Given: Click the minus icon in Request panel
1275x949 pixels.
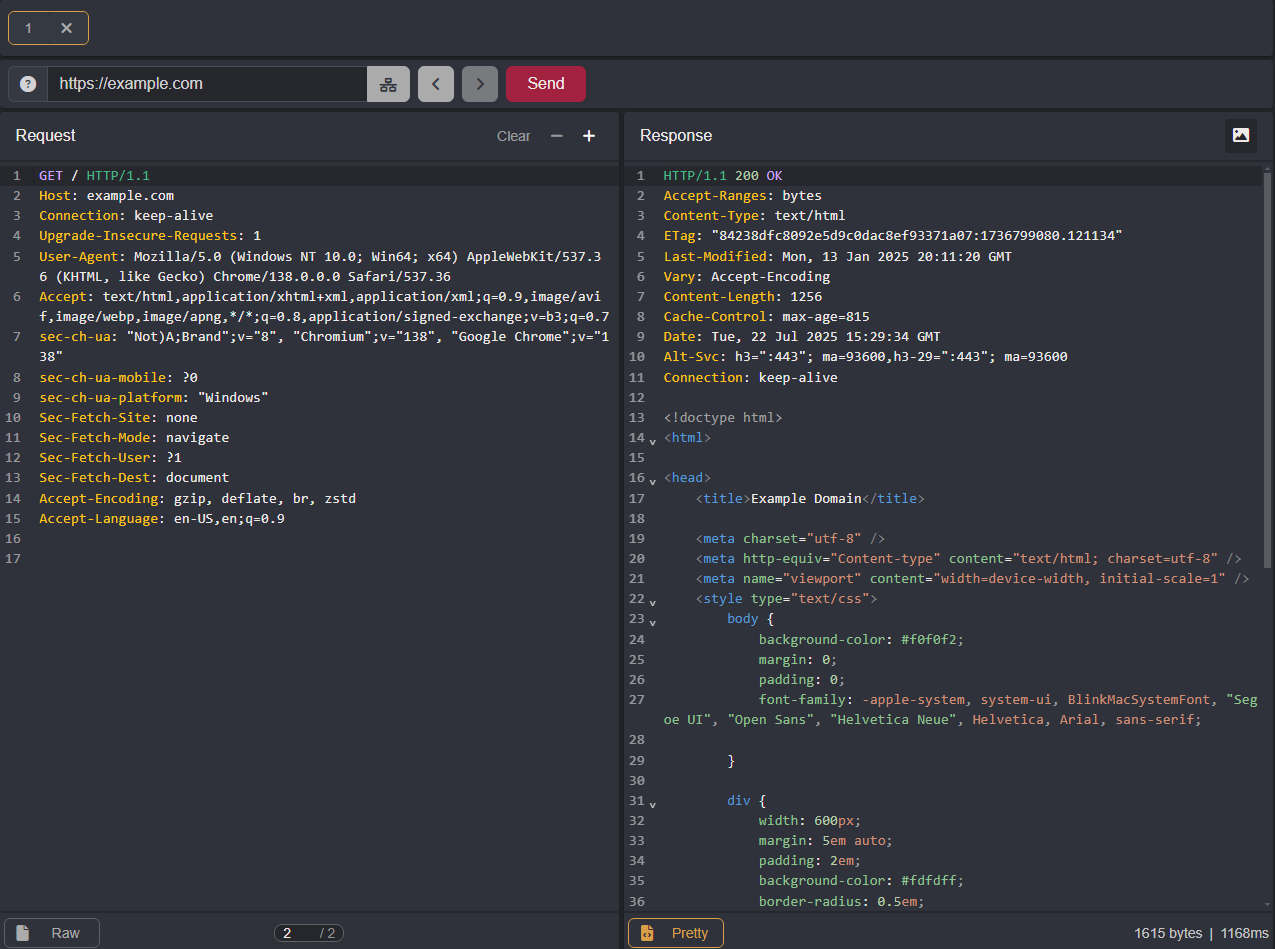Looking at the screenshot, I should (x=557, y=136).
